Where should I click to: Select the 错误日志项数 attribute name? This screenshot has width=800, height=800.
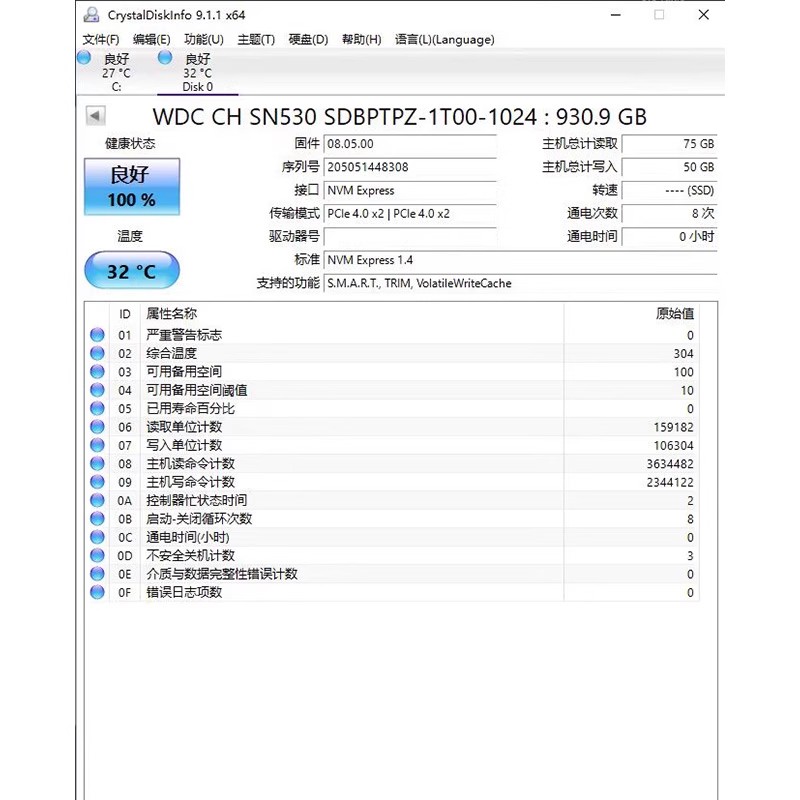[184, 592]
